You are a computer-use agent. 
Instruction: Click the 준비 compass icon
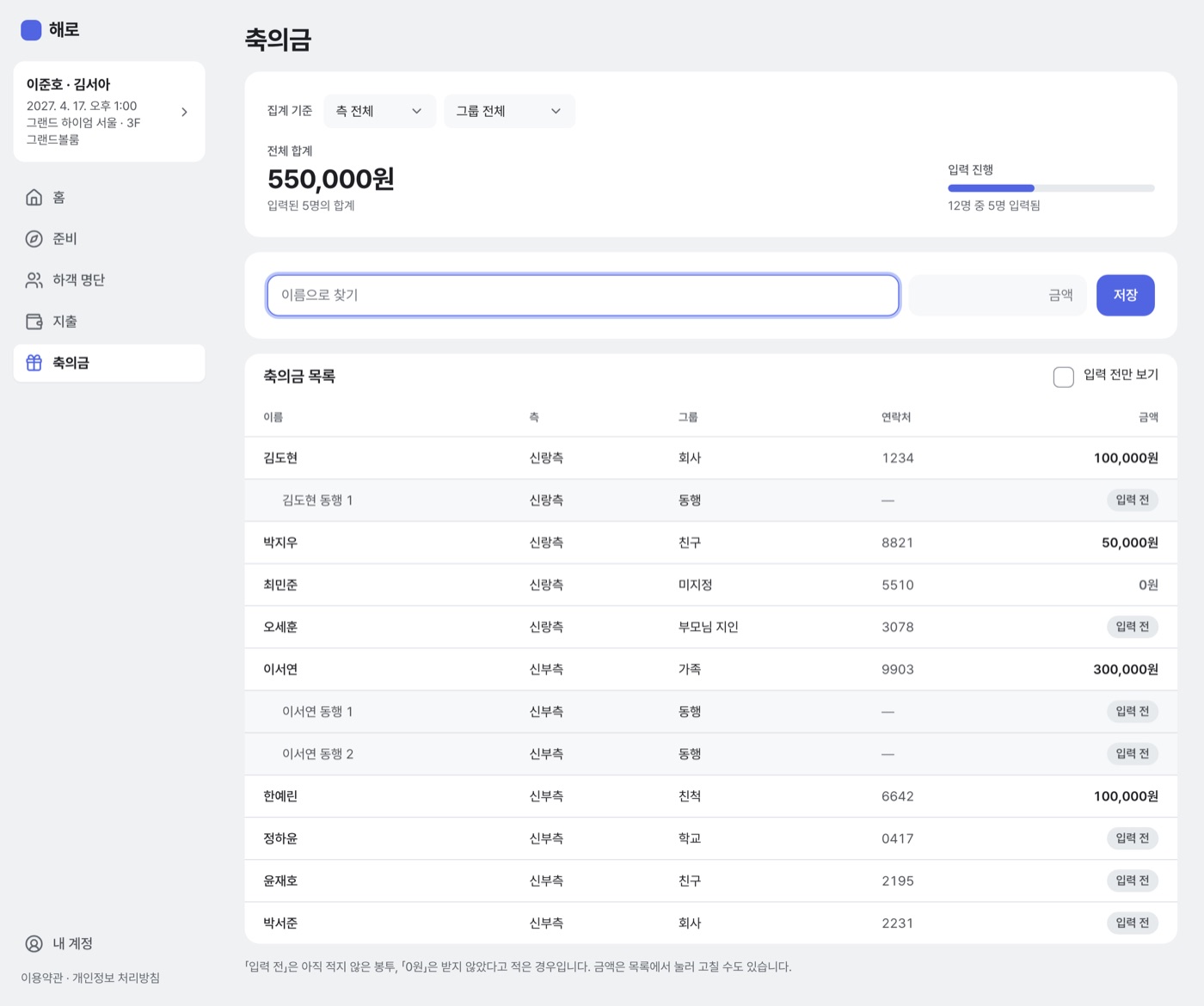(x=34, y=238)
